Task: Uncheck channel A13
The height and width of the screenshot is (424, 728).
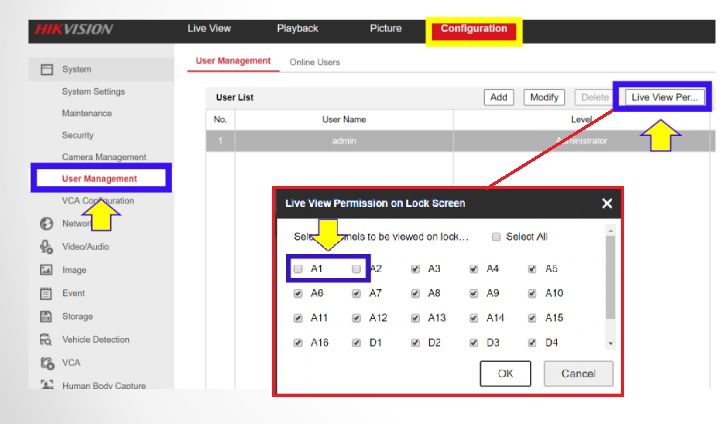Action: pyautogui.click(x=415, y=318)
